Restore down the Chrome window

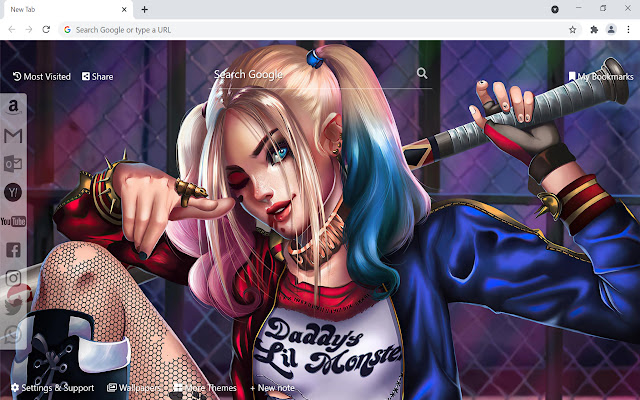pyautogui.click(x=603, y=8)
